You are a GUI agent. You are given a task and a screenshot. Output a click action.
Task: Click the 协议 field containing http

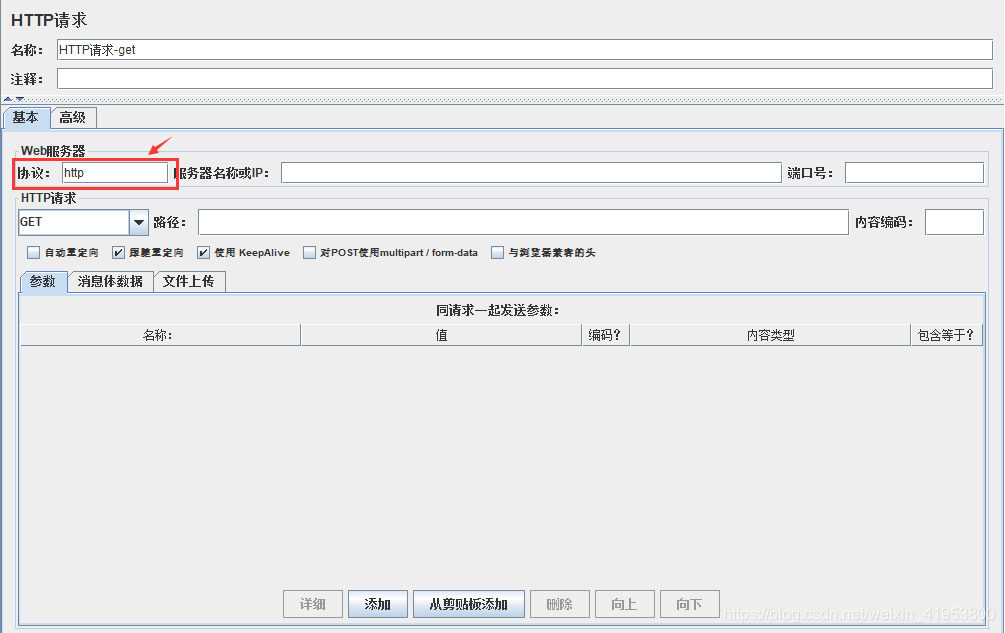point(115,173)
